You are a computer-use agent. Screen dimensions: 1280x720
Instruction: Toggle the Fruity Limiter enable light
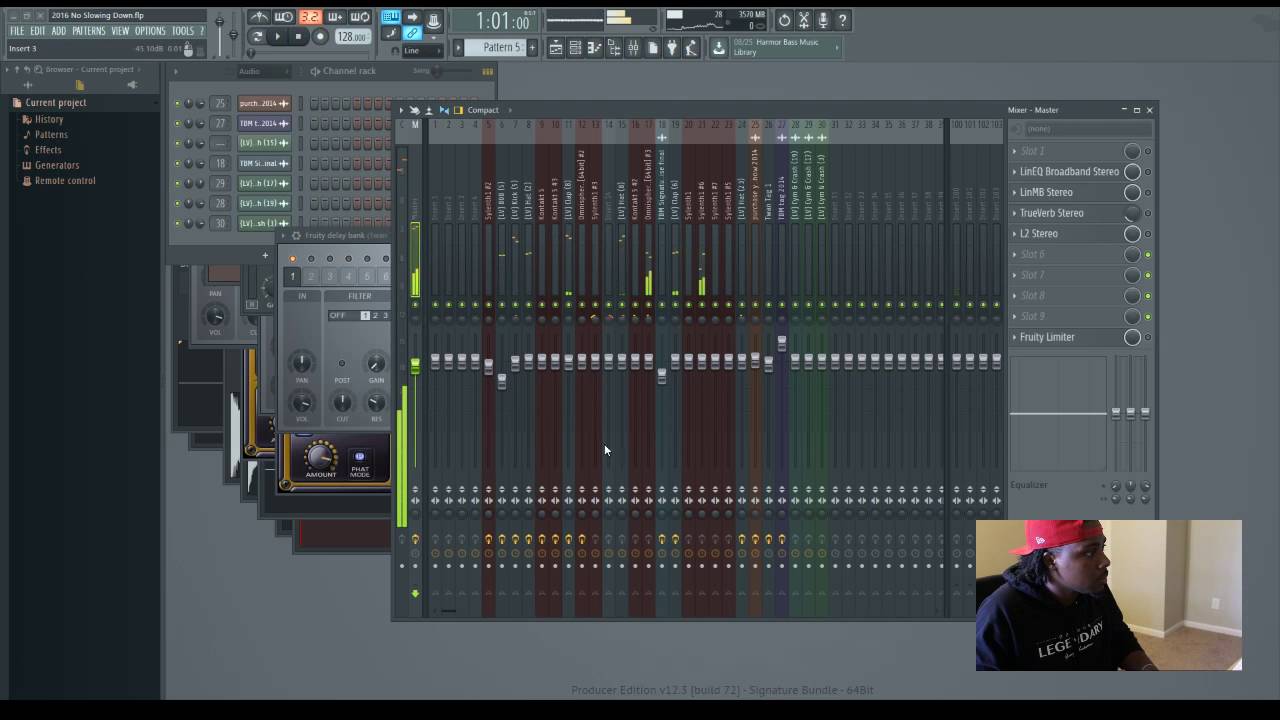pos(1147,338)
